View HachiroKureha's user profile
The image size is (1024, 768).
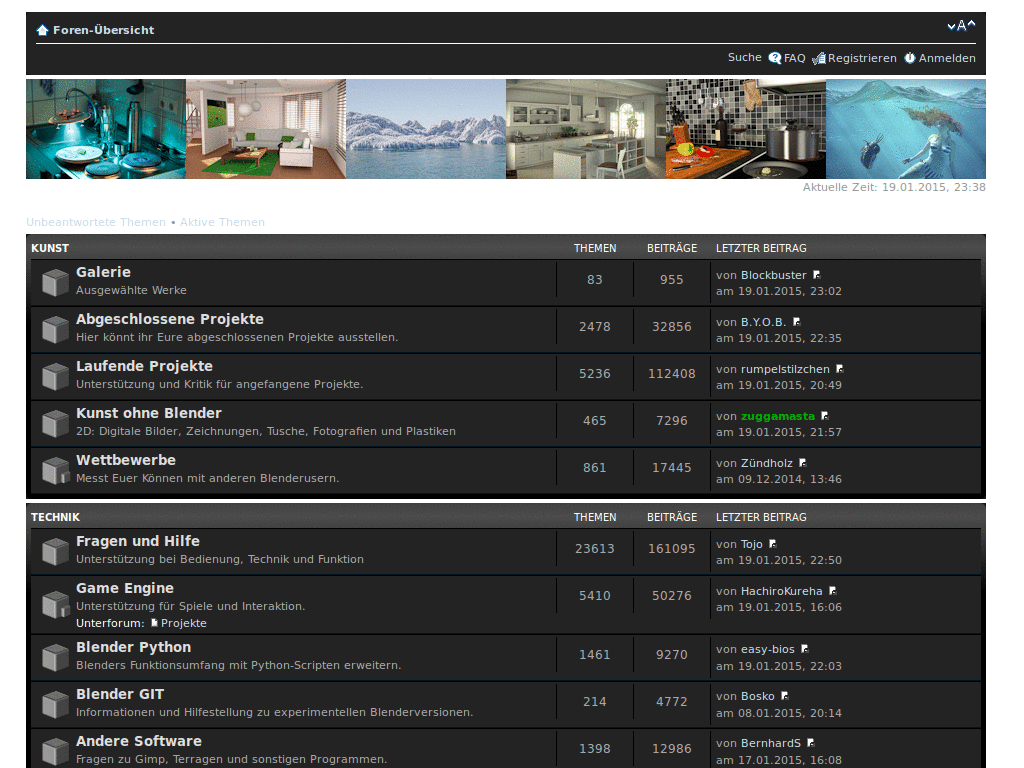click(782, 591)
